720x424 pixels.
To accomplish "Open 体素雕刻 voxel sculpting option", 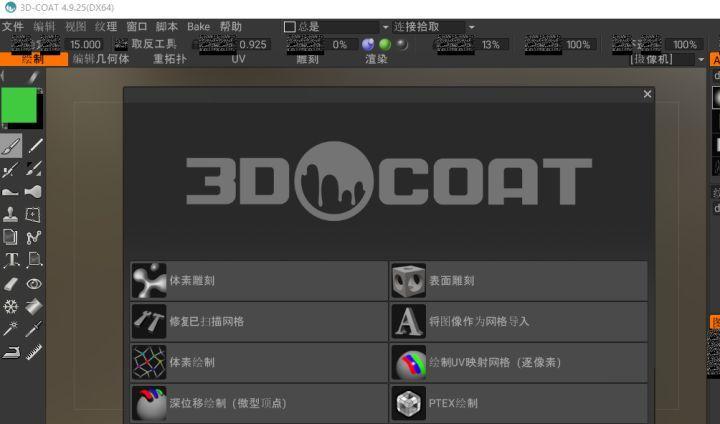I will [259, 281].
